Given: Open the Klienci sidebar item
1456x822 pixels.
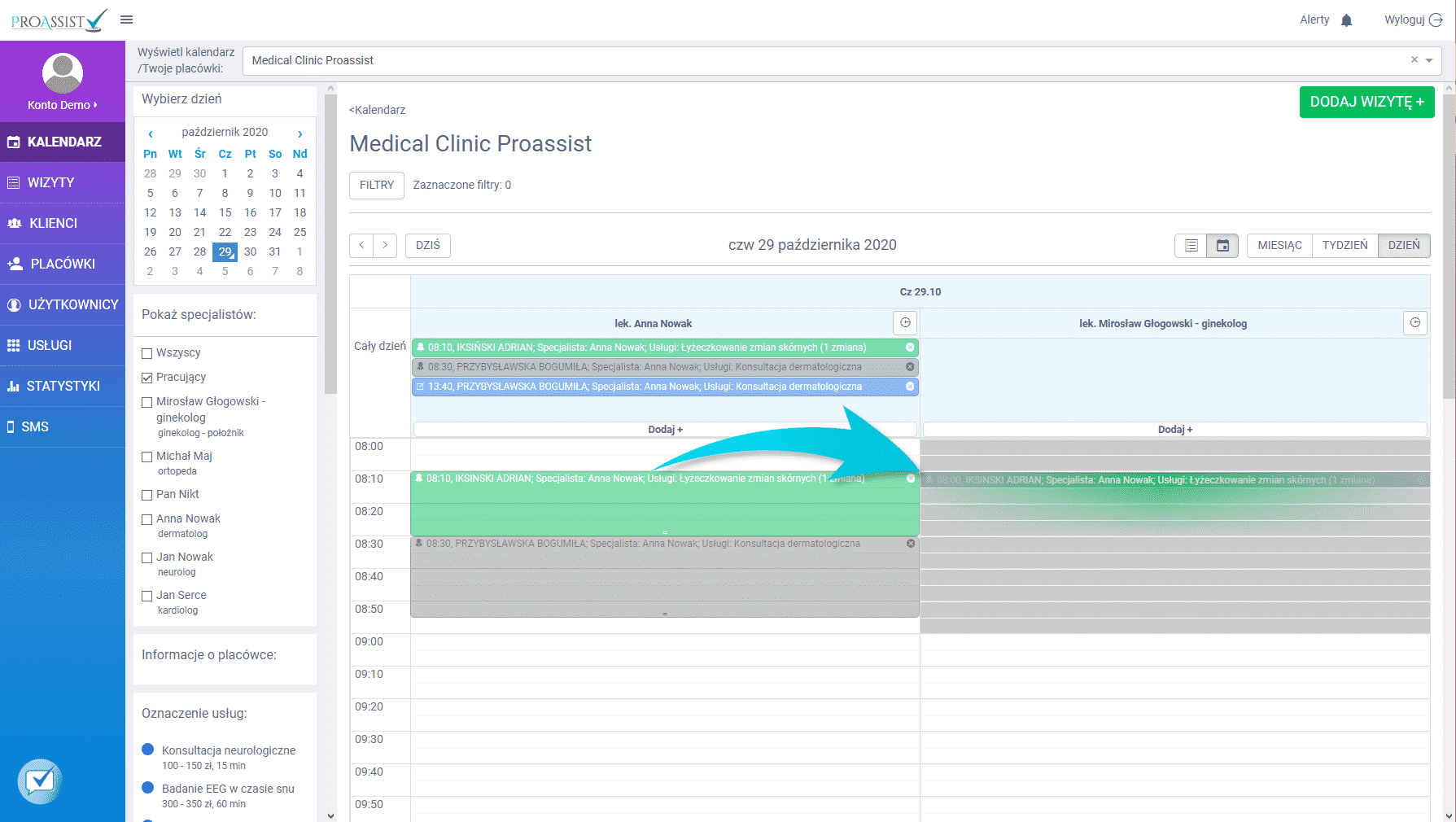Looking at the screenshot, I should tap(63, 223).
